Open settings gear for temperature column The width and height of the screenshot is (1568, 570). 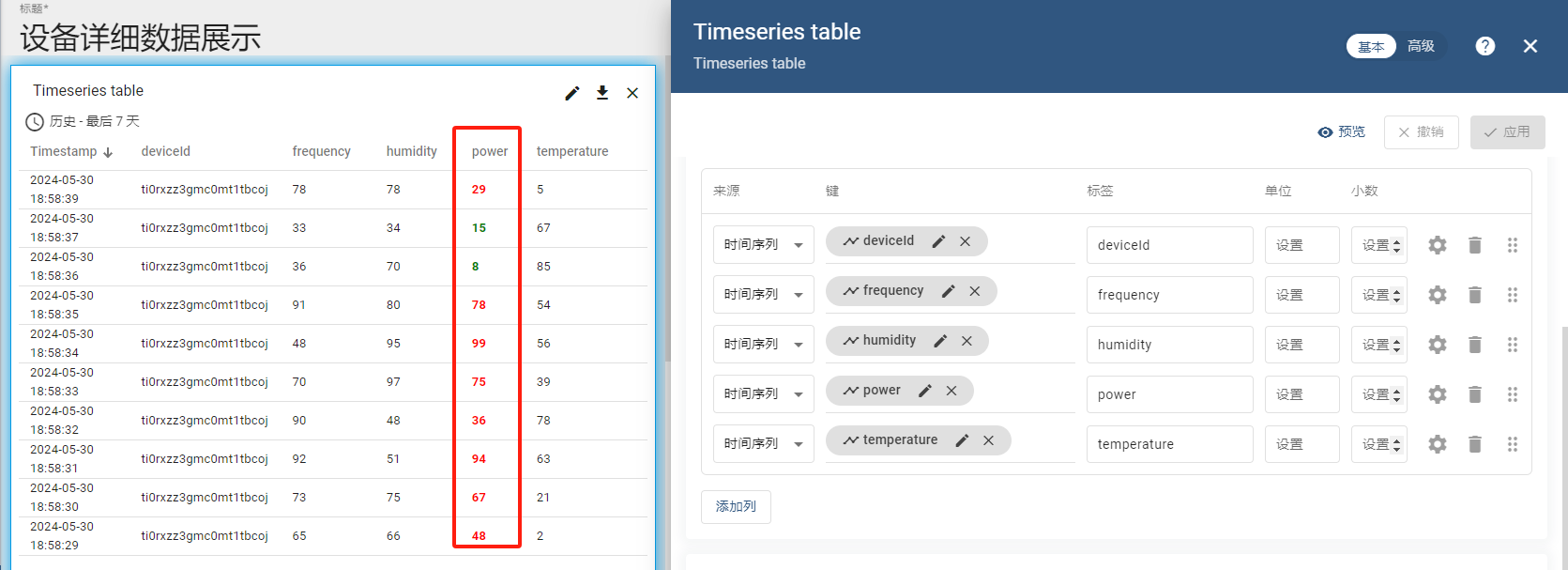pyautogui.click(x=1438, y=444)
